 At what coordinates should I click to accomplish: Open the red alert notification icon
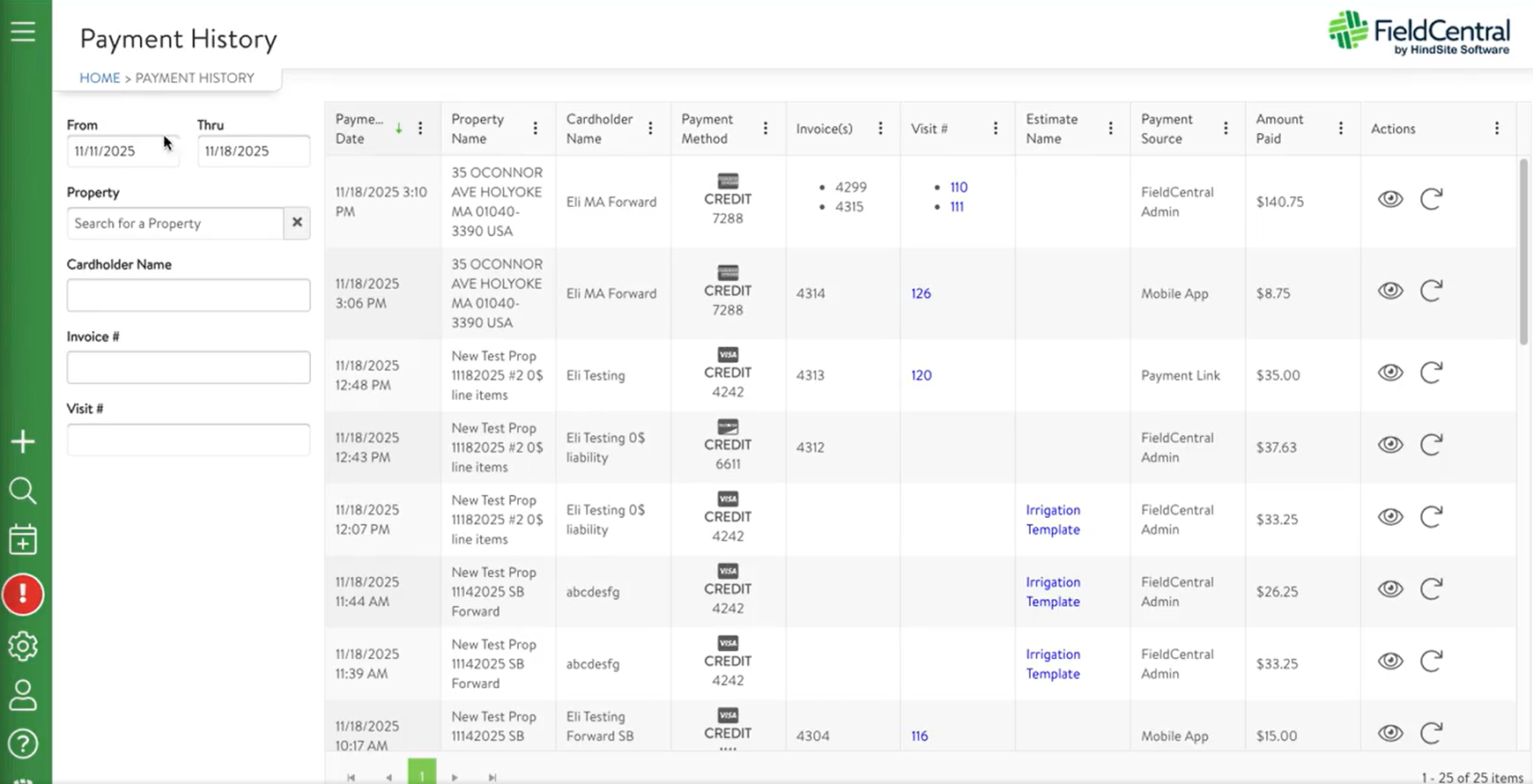[23, 595]
